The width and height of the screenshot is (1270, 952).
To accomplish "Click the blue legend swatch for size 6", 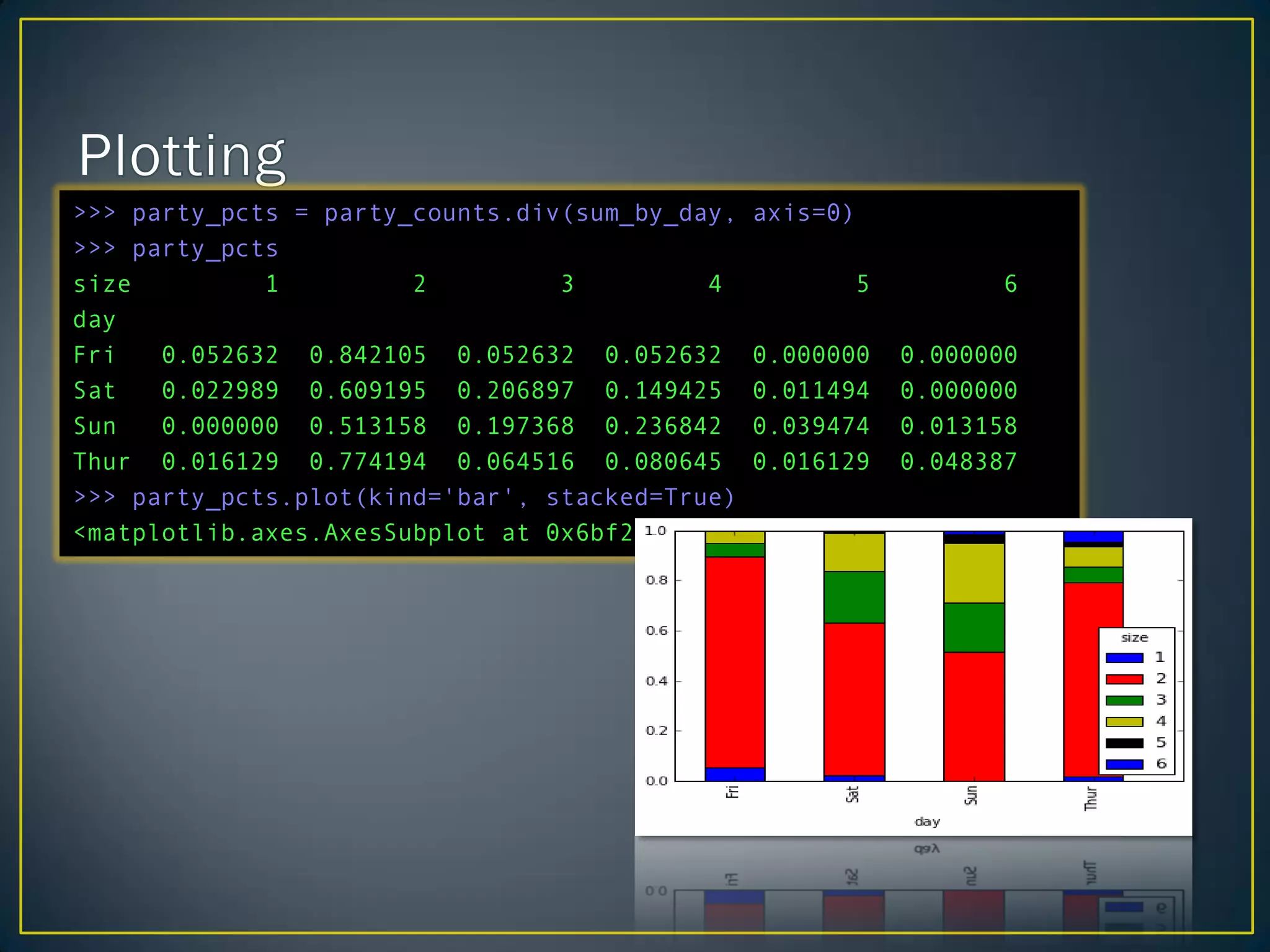I will coord(1124,764).
